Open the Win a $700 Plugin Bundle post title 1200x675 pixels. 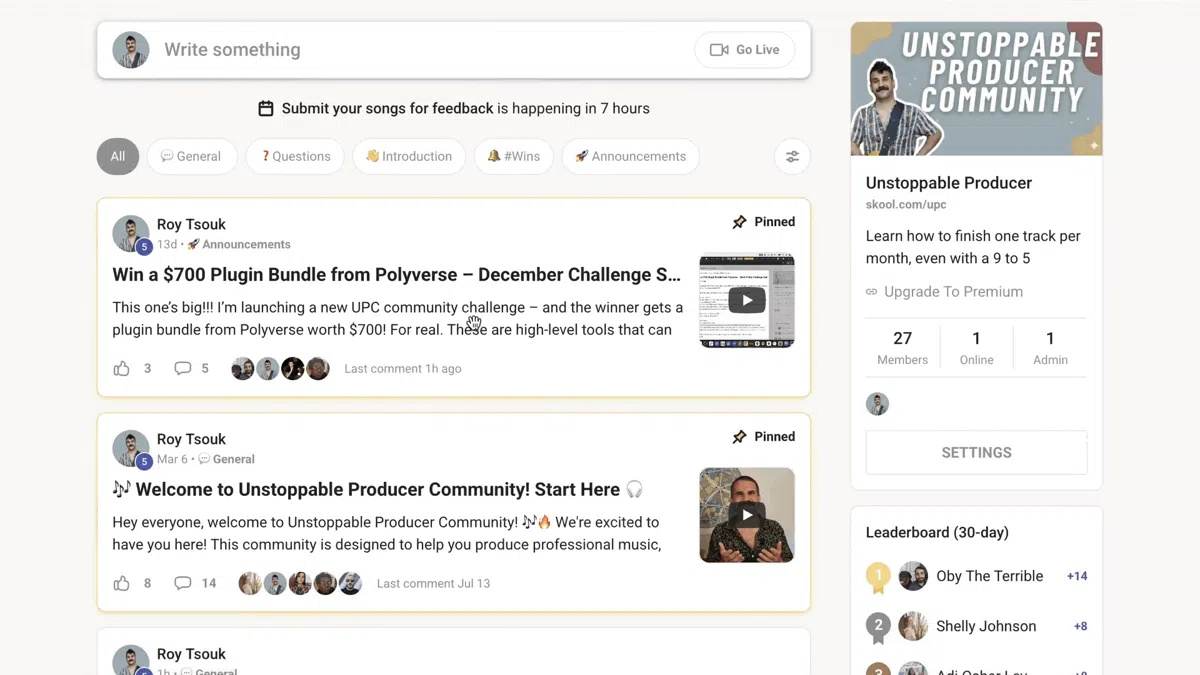pyautogui.click(x=397, y=275)
